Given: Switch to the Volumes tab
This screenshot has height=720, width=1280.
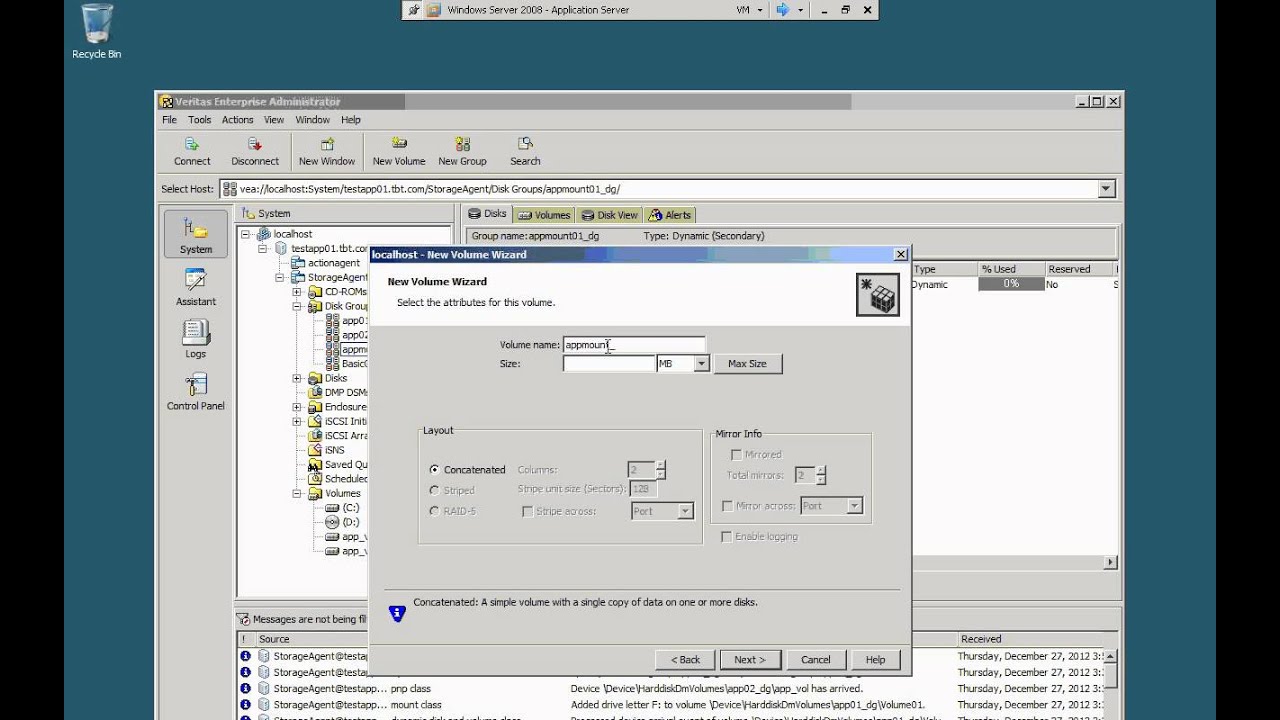Looking at the screenshot, I should pyautogui.click(x=544, y=215).
